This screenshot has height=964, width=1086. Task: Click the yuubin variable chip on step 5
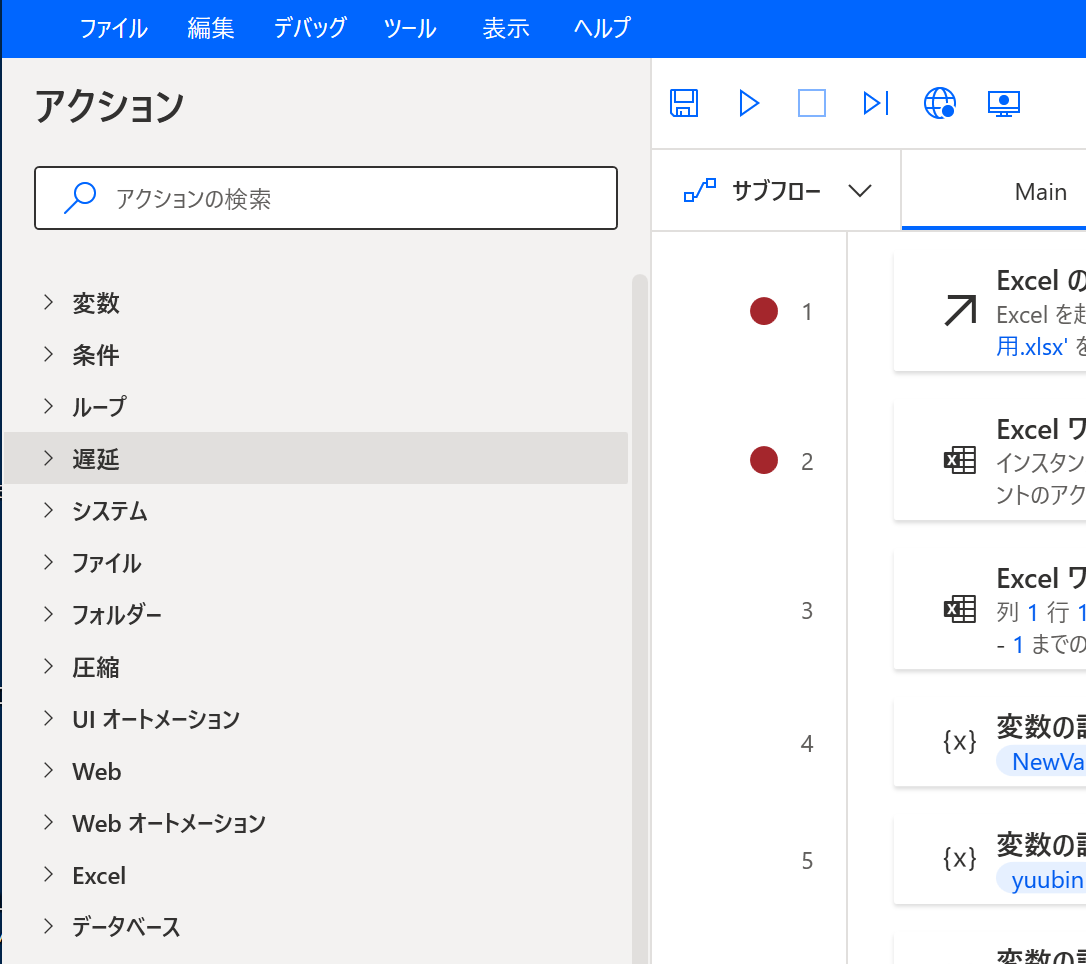(x=1042, y=879)
